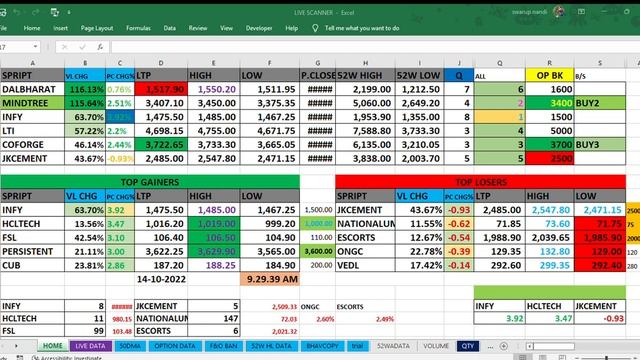The image size is (640, 360).
Task: Click the Save icon in quick access toolbar
Action: pos(2,13)
